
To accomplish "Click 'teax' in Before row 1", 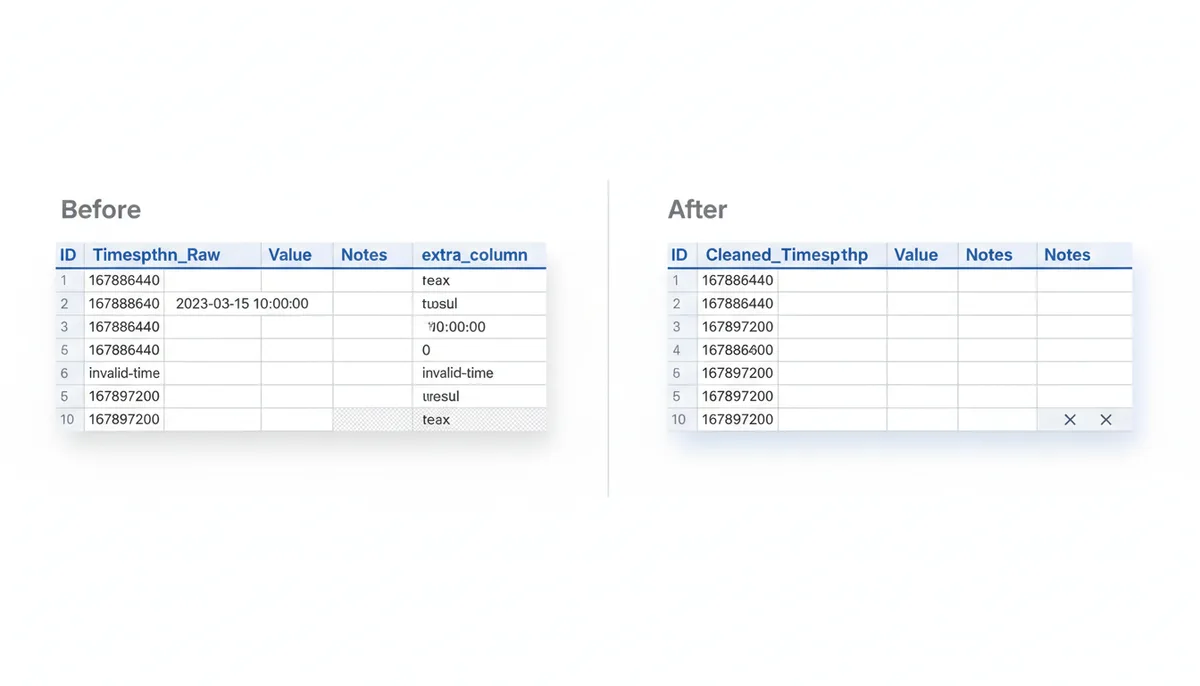I will 436,281.
